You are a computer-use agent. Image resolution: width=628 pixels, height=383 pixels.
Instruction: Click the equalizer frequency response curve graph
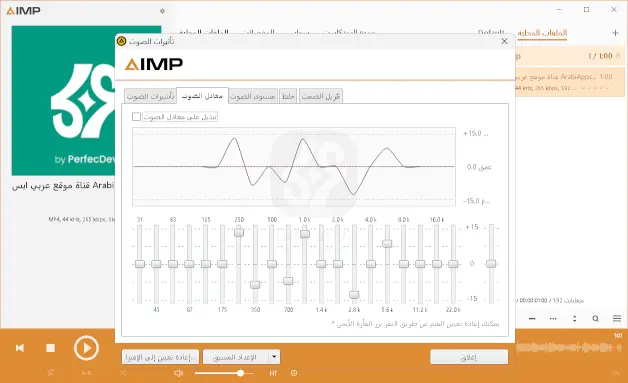tap(294, 167)
